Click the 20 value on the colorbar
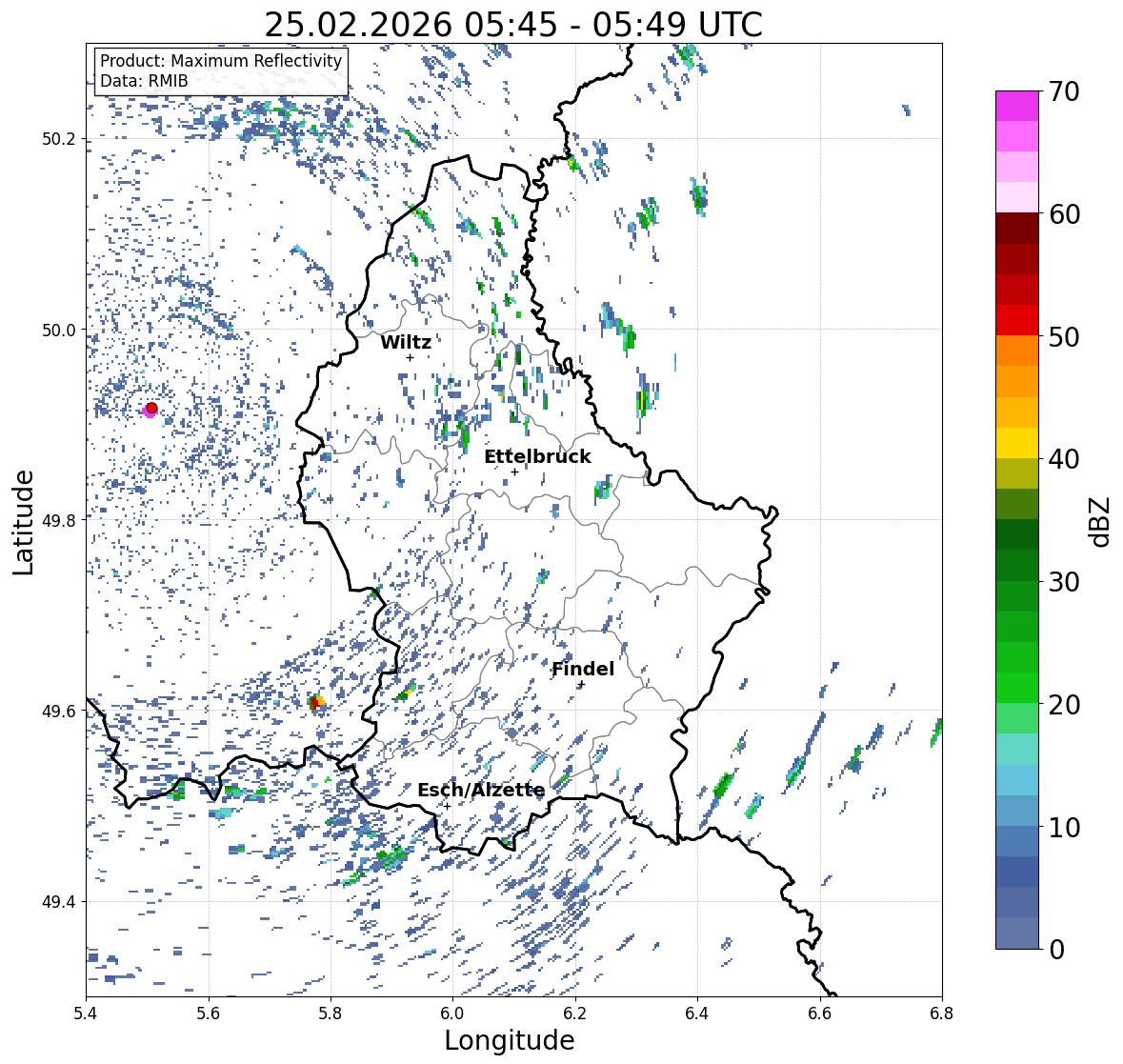Image resolution: width=1123 pixels, height=1064 pixels. coord(1063,705)
